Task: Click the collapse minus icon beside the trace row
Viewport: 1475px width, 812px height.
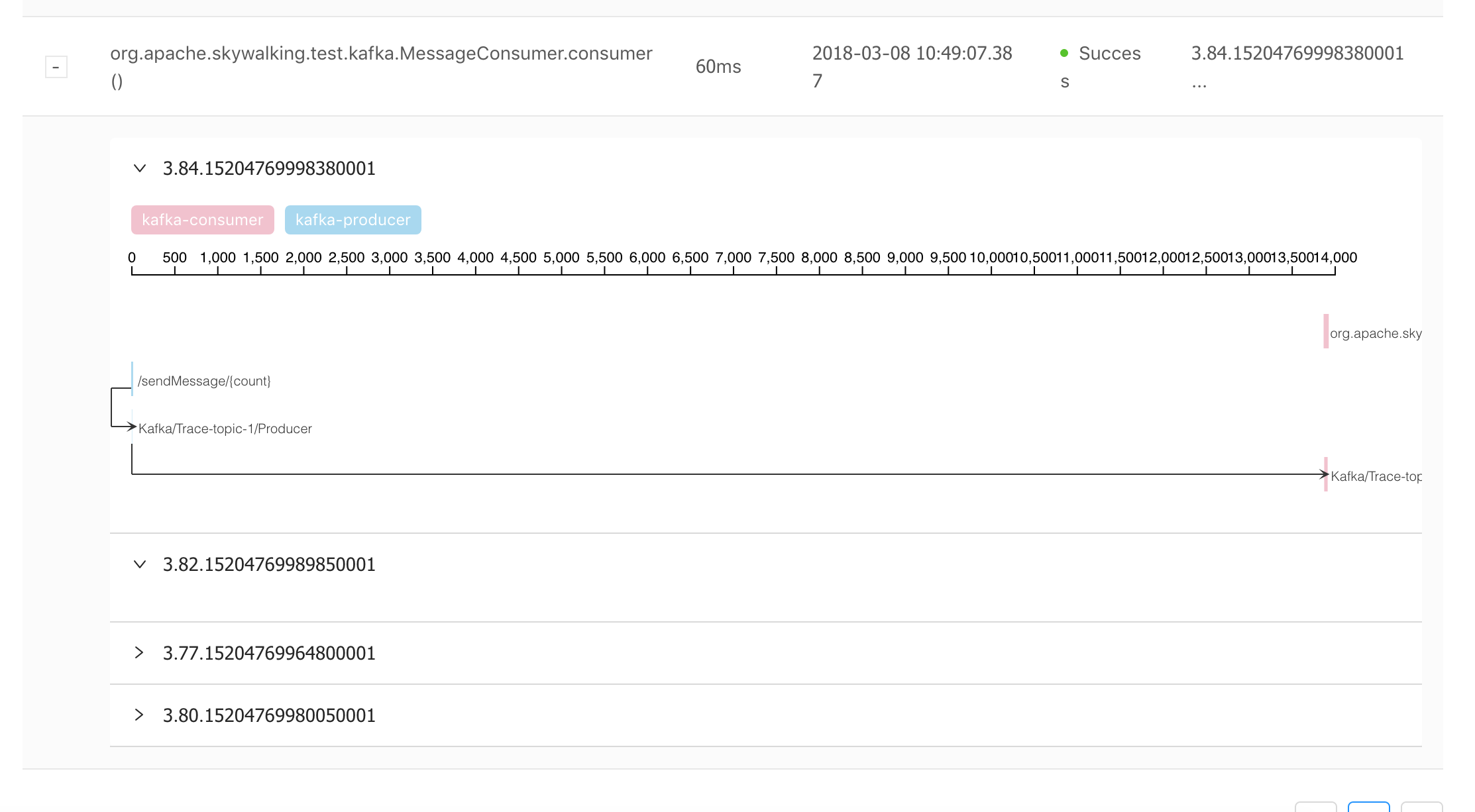Action: point(57,66)
